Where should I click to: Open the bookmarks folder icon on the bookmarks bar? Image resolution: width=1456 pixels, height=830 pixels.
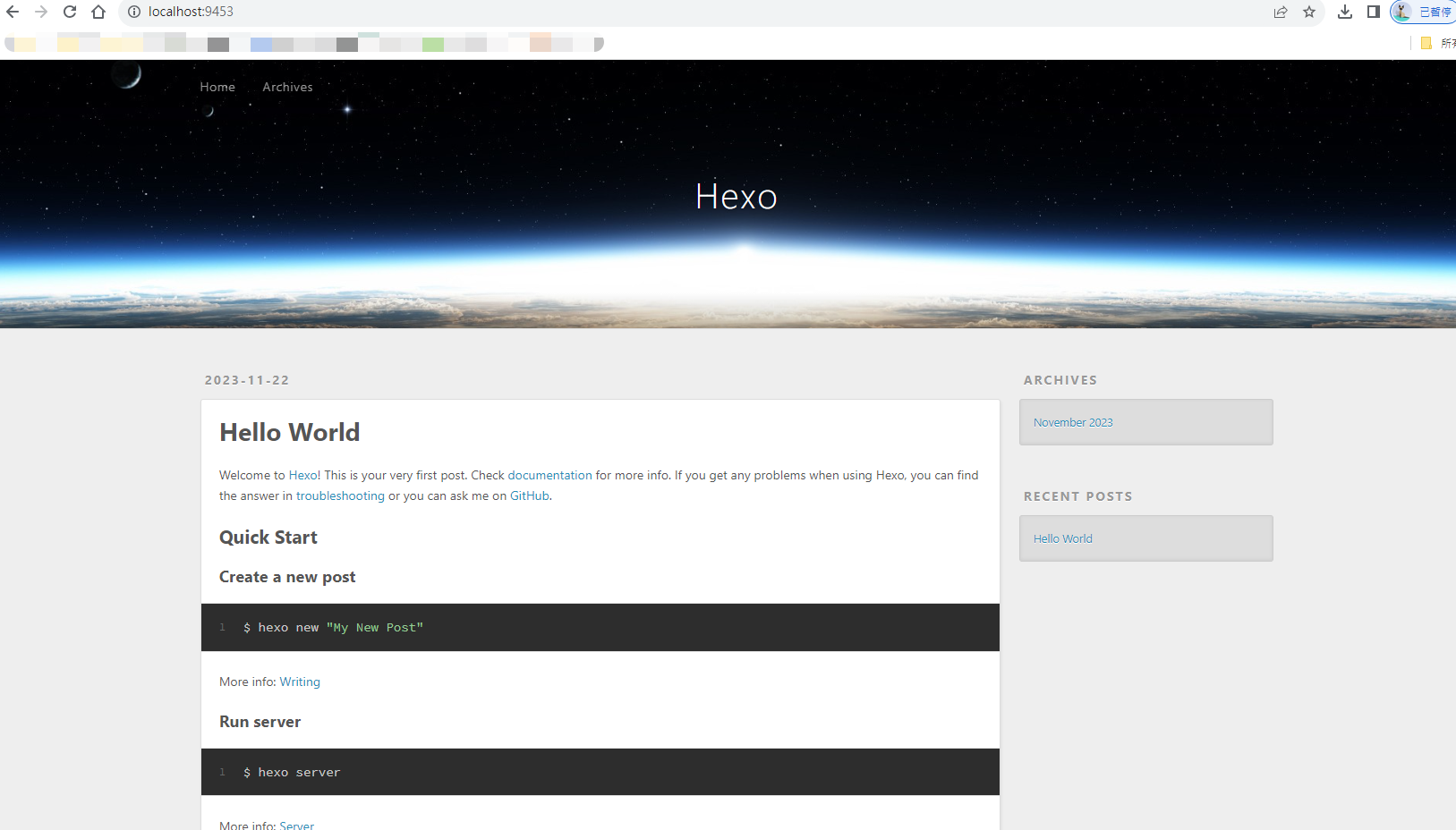pyautogui.click(x=1426, y=43)
